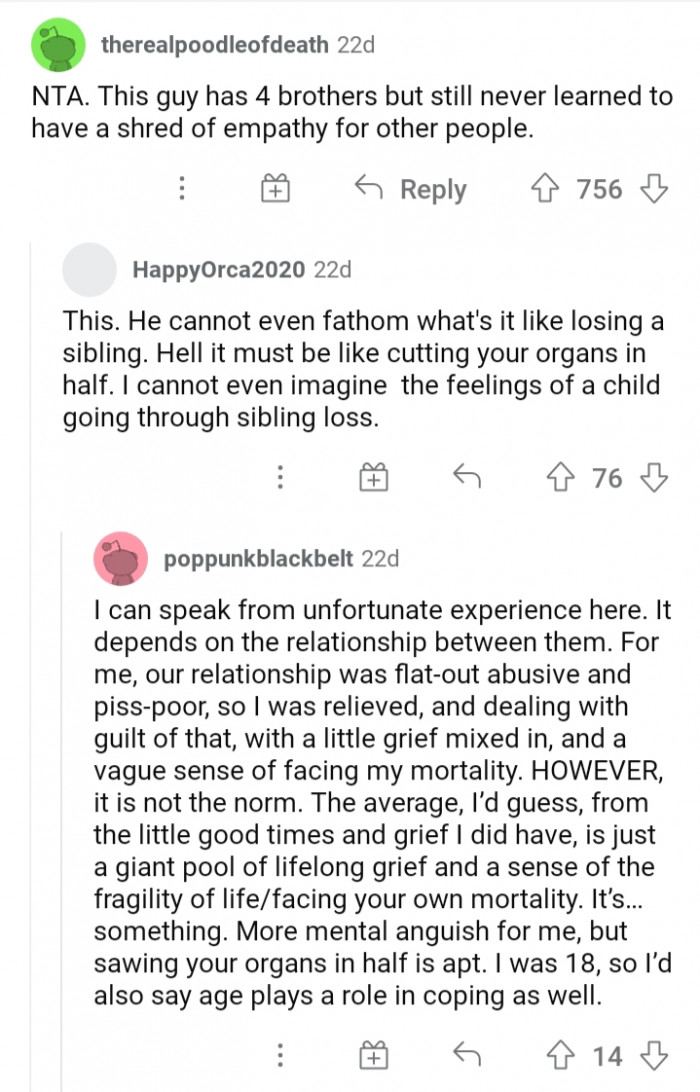Give an award to therealpoodleofdeath's comment

pyautogui.click(x=275, y=189)
